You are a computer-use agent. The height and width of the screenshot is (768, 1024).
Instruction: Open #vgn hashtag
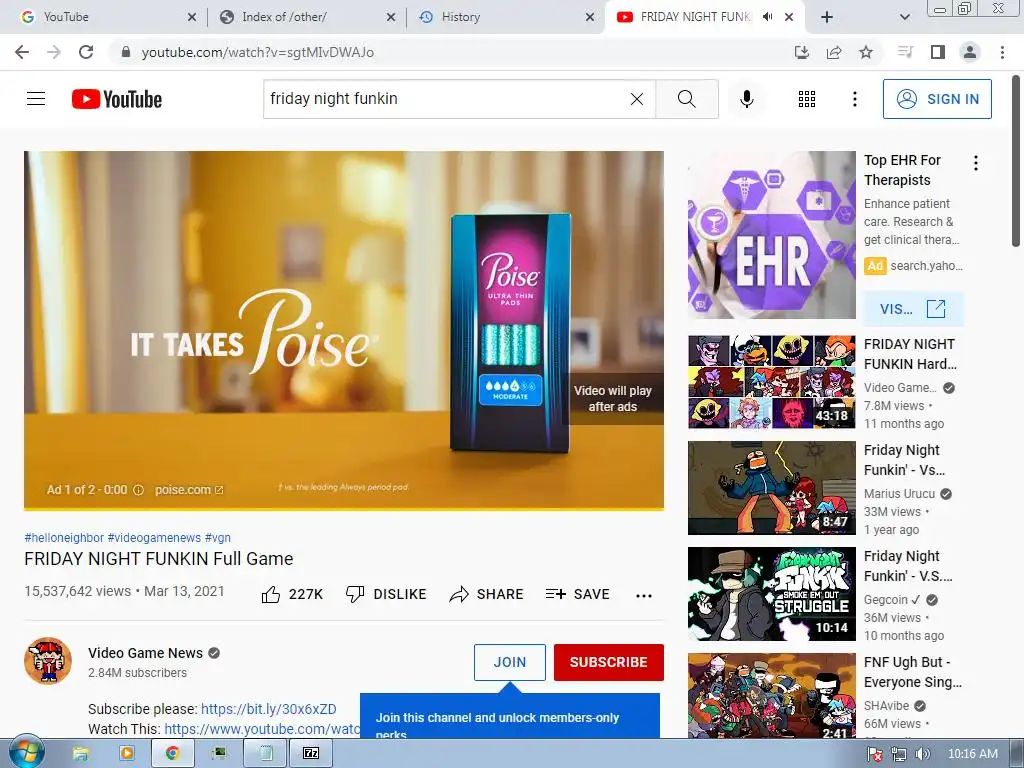coord(217,537)
